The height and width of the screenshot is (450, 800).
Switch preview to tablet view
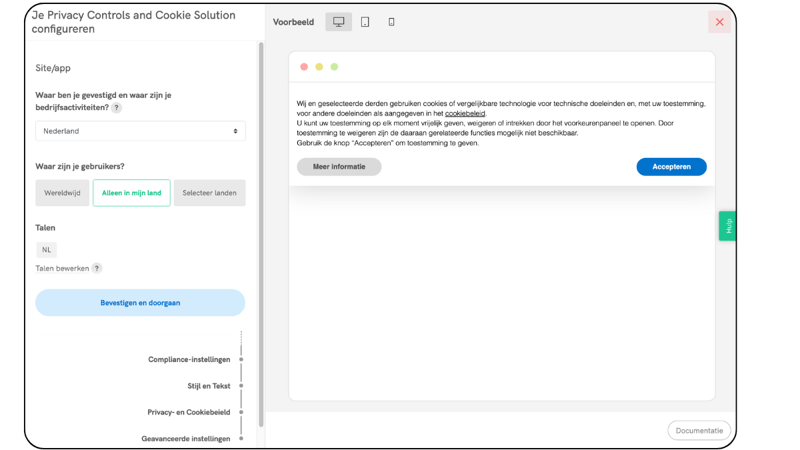[365, 22]
